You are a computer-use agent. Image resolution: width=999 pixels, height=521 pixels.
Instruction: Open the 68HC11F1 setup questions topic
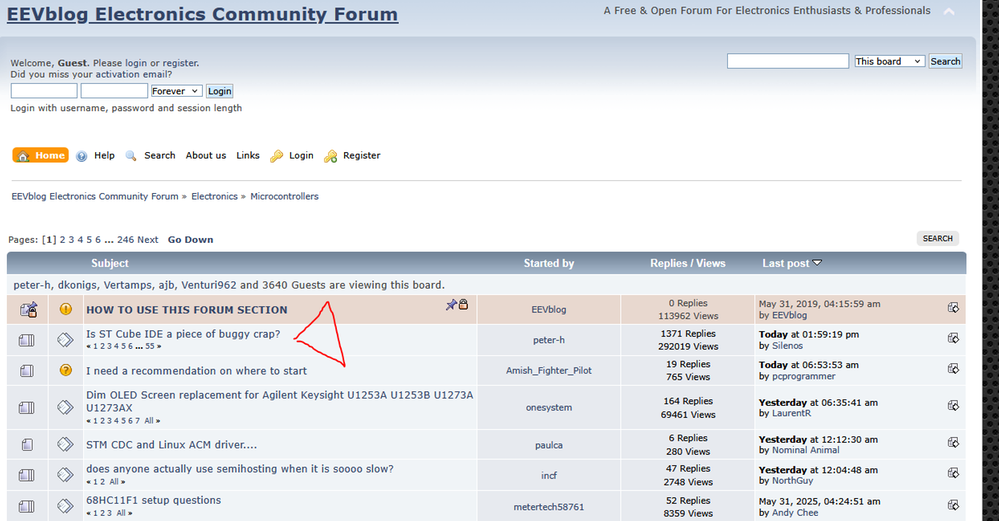coord(154,500)
